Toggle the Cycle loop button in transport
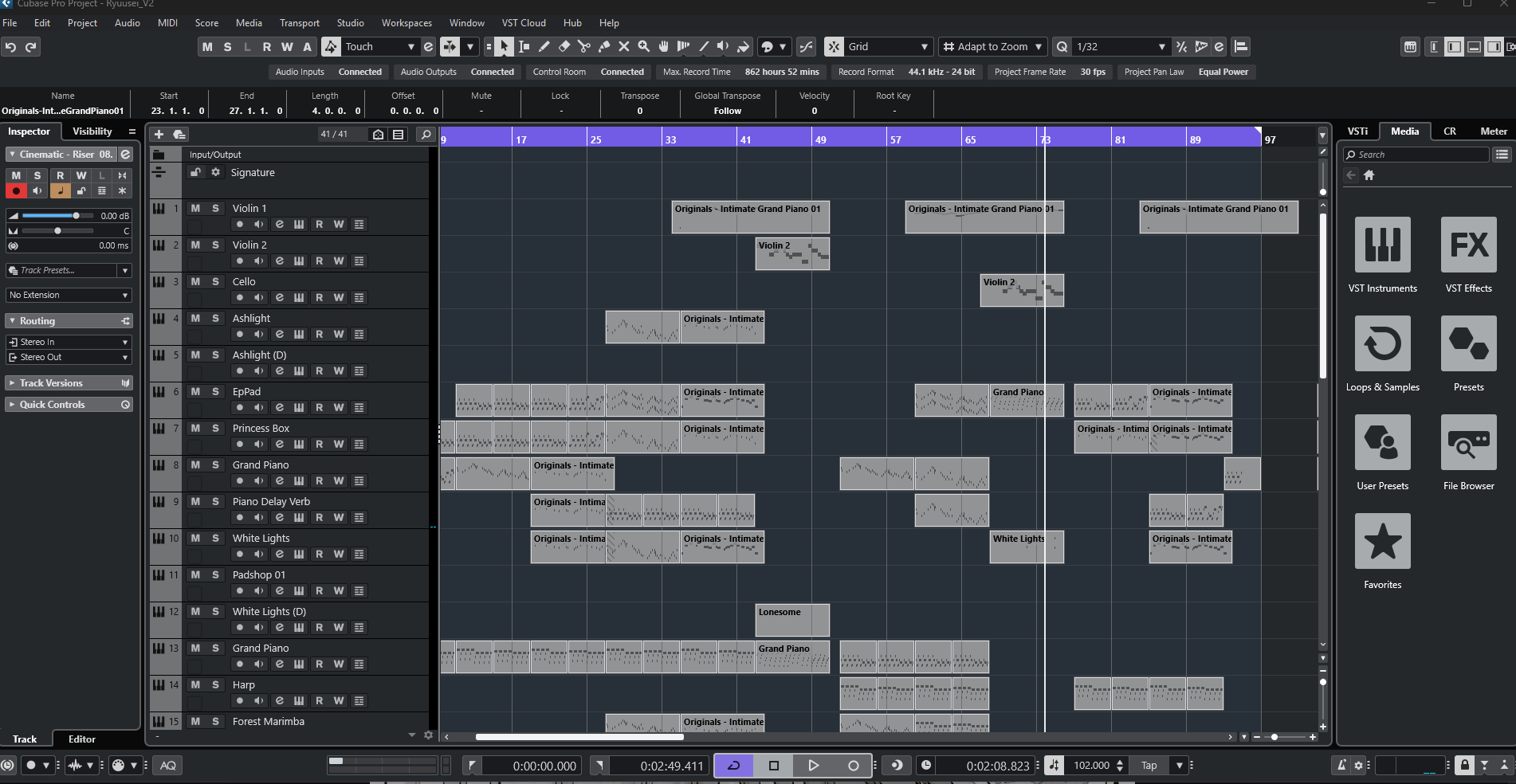 733,766
